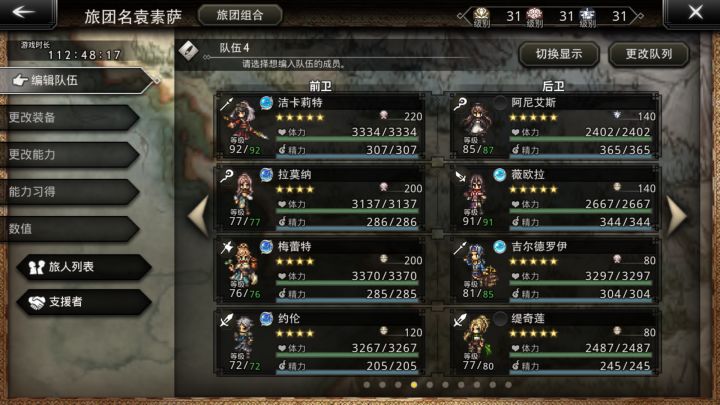Click right chevron beside level indicators
The height and width of the screenshot is (405, 720).
[x=636, y=16]
